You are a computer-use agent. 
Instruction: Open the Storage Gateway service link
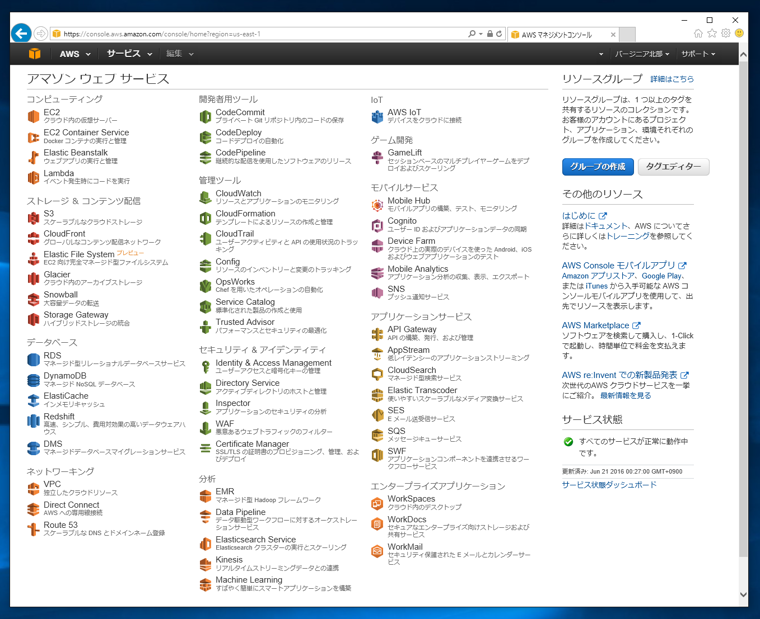(x=76, y=315)
